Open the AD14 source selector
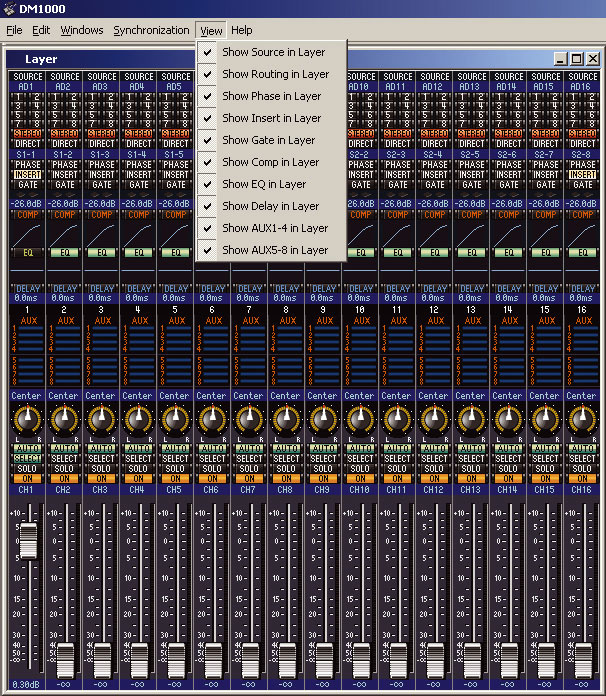 point(508,87)
